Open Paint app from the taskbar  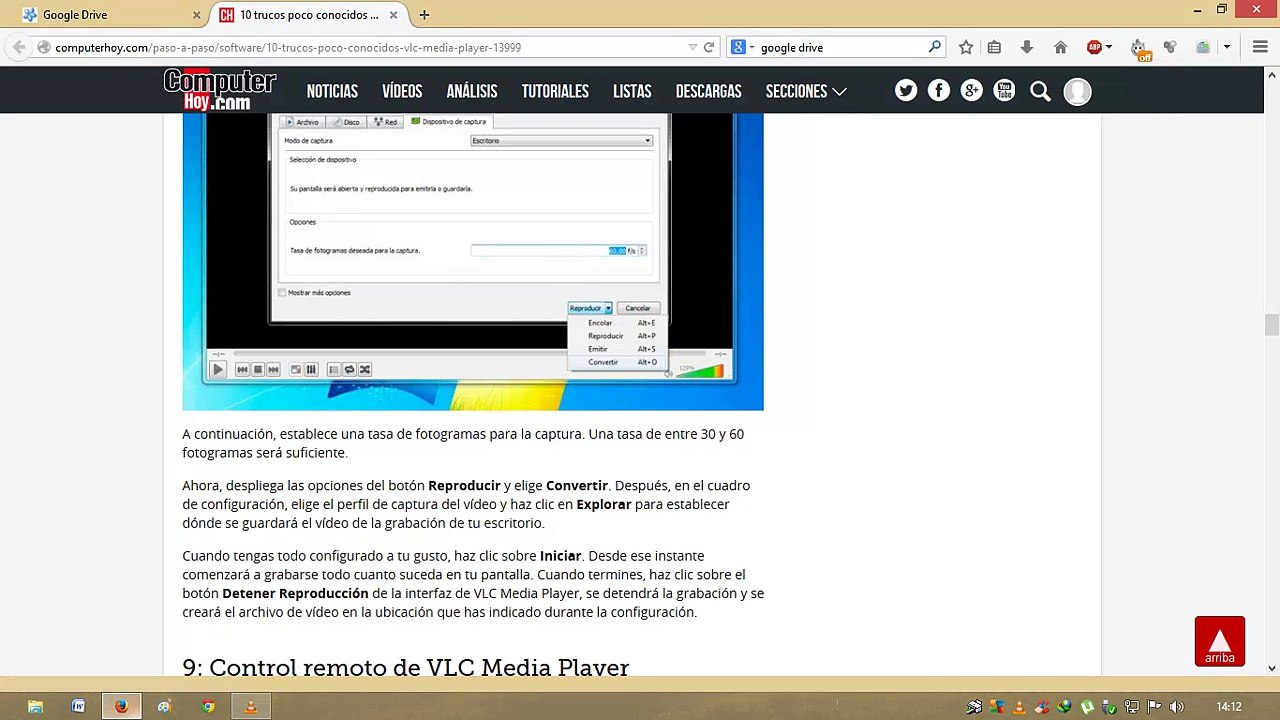(x=164, y=707)
